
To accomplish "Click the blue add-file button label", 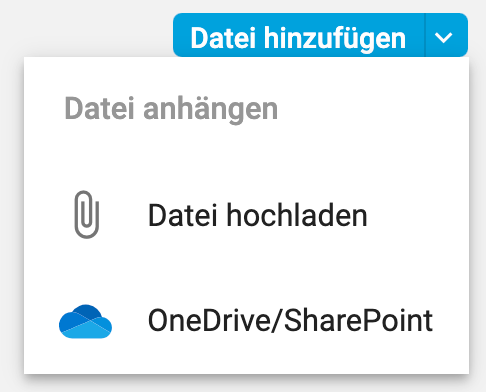I will pyautogui.click(x=298, y=39).
